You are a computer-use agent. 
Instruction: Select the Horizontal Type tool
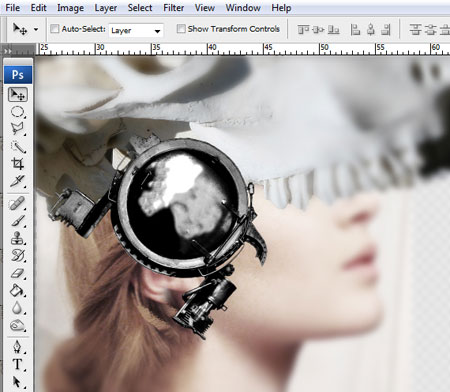[x=18, y=364]
